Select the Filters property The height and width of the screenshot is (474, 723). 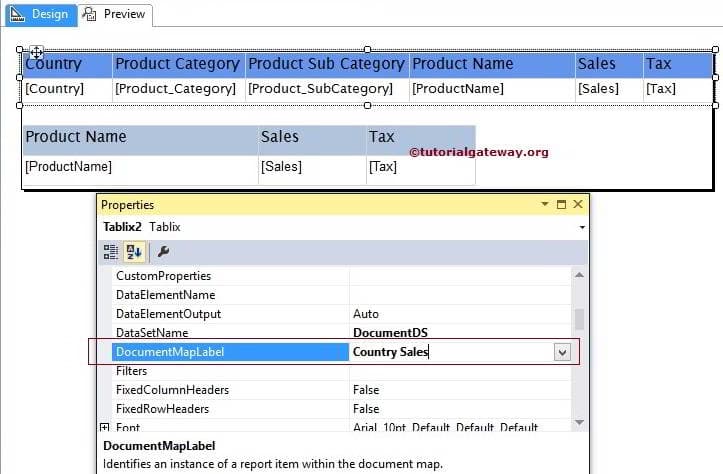(x=231, y=371)
